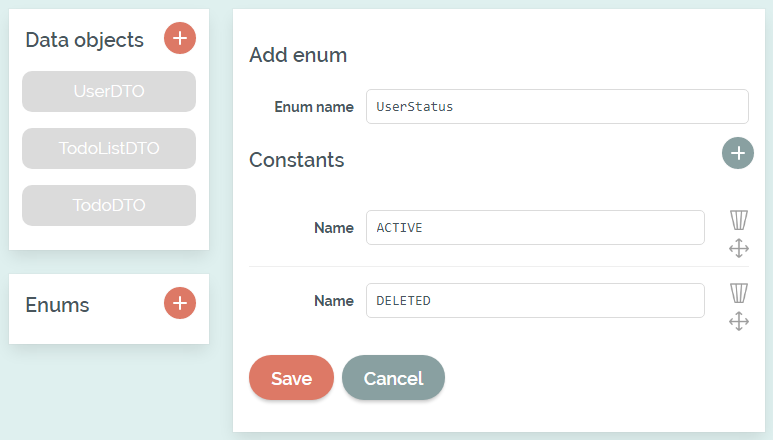The height and width of the screenshot is (440, 773).
Task: Add a new enum from Enums panel
Action: [x=180, y=303]
